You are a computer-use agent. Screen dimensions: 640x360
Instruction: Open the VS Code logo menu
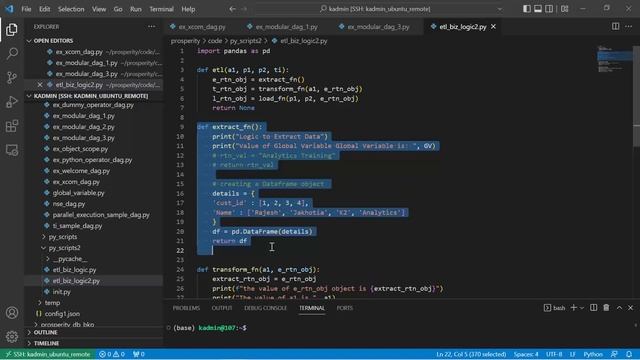(x=9, y=9)
